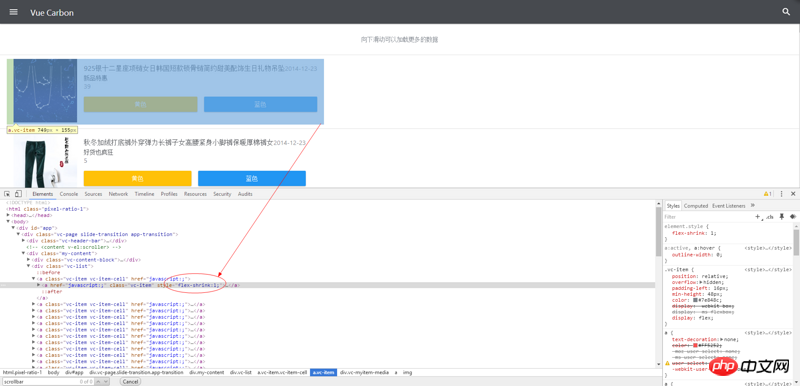Collapse the vc-page slide-transition div node
Viewport: 800px width, 386px height.
18,234
